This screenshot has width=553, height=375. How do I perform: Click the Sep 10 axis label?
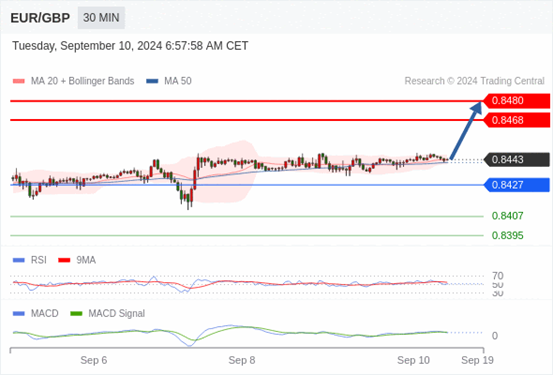[x=413, y=360]
